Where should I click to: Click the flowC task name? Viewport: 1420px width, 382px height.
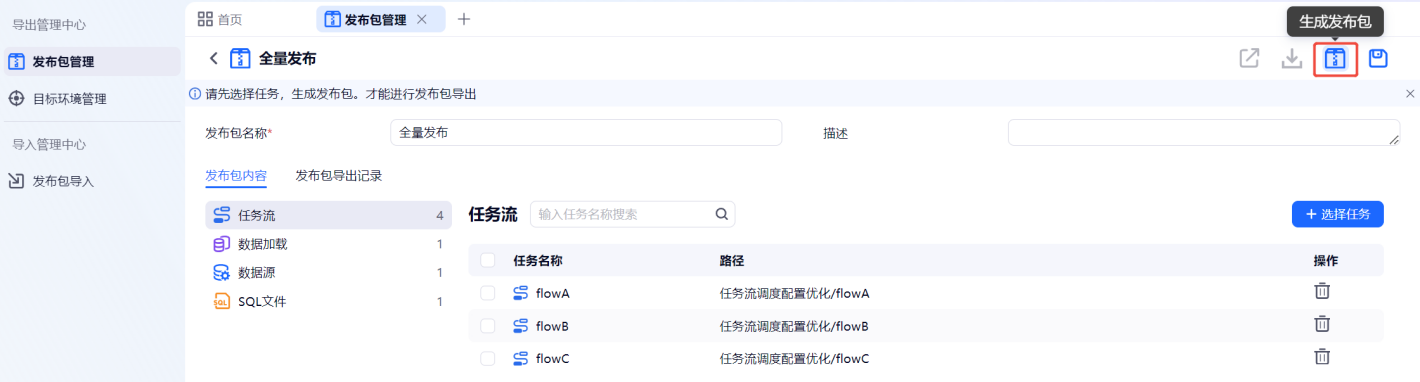553,358
